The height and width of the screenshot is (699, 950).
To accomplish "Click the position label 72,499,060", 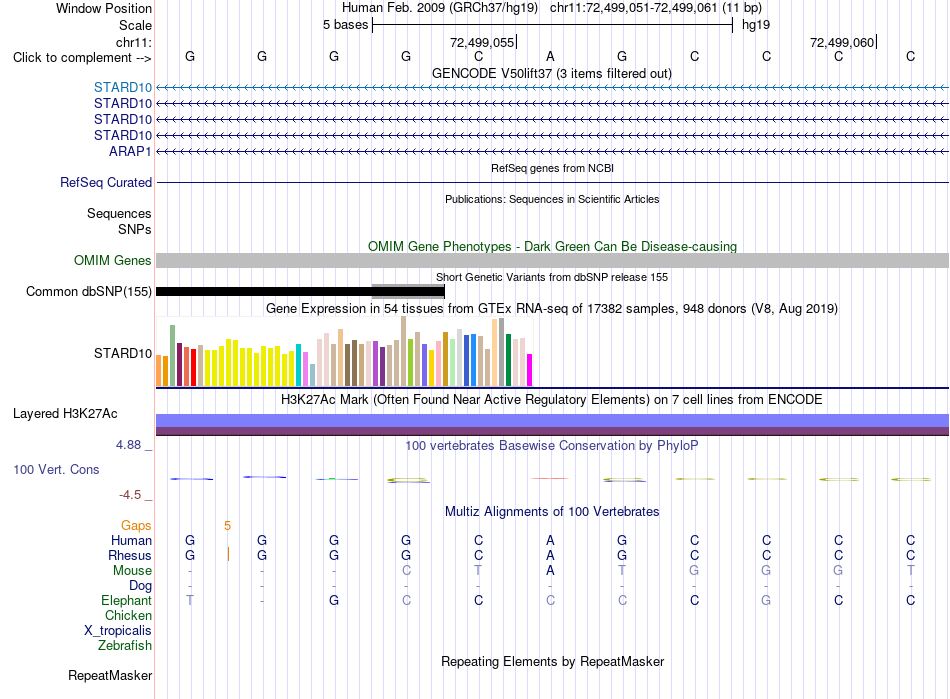I will pyautogui.click(x=842, y=42).
